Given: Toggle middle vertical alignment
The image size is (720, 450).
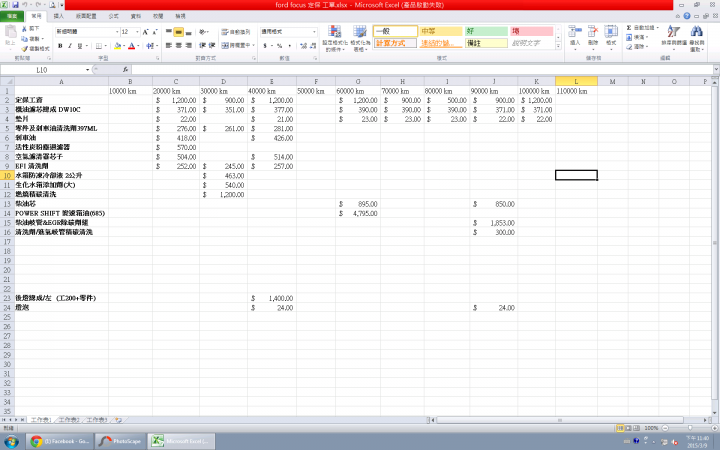Looking at the screenshot, I should (179, 32).
